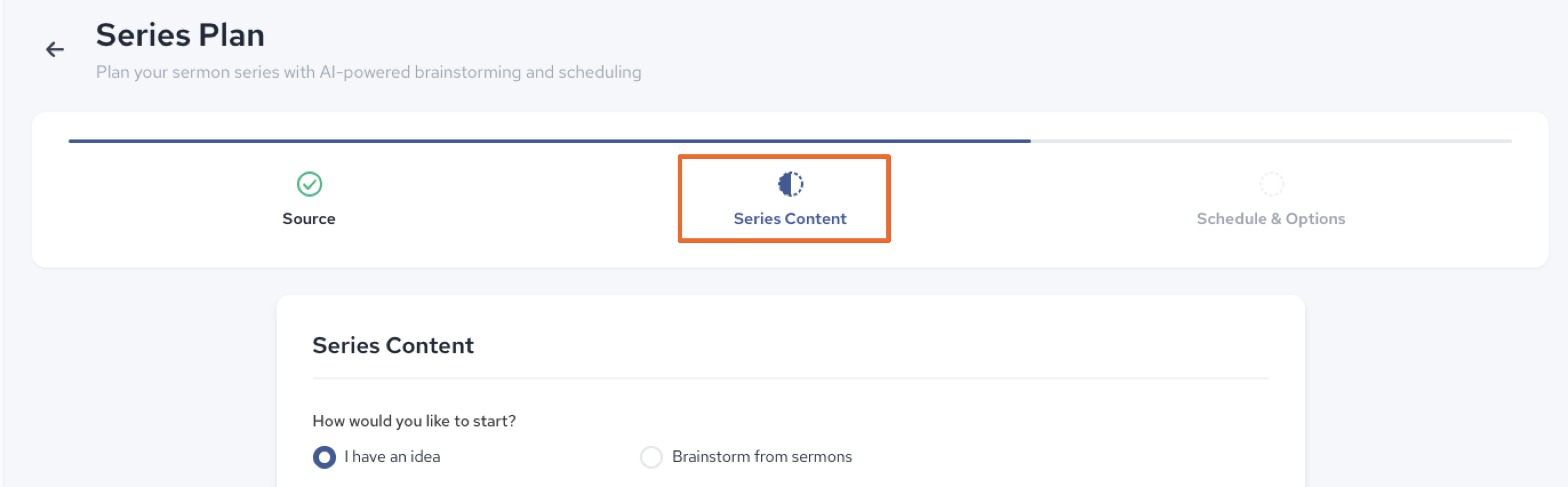Click the blue filled progress bar segment
Image resolution: width=1568 pixels, height=487 pixels.
coord(549,141)
